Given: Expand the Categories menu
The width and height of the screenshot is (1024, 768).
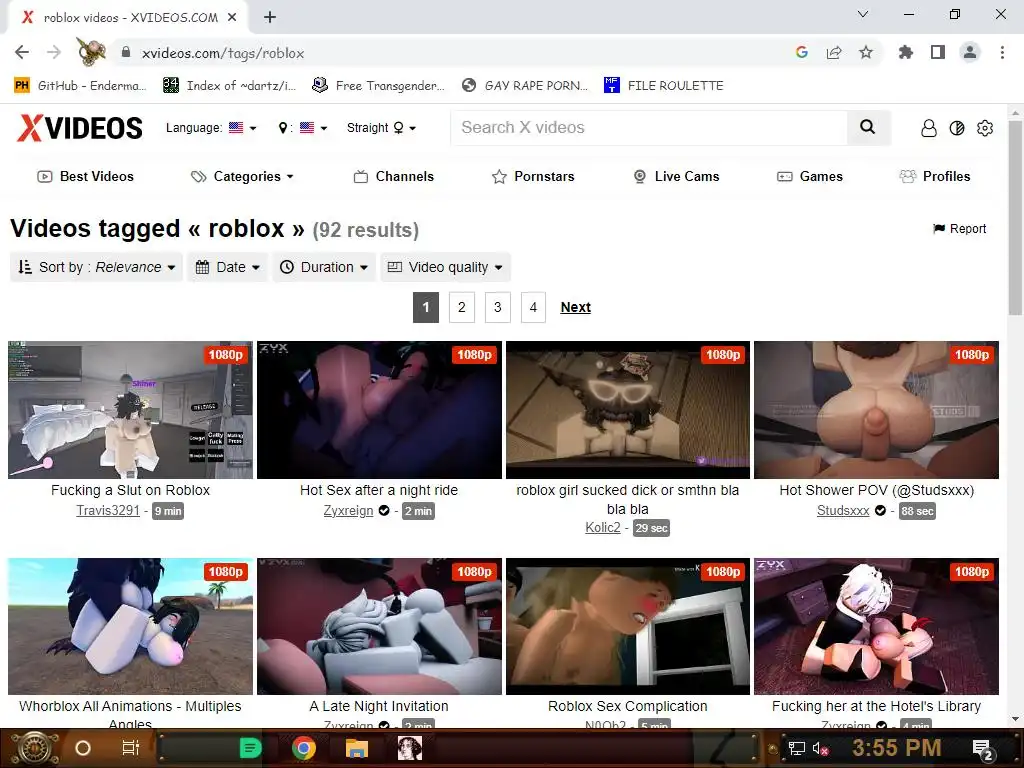Looking at the screenshot, I should pos(242,176).
